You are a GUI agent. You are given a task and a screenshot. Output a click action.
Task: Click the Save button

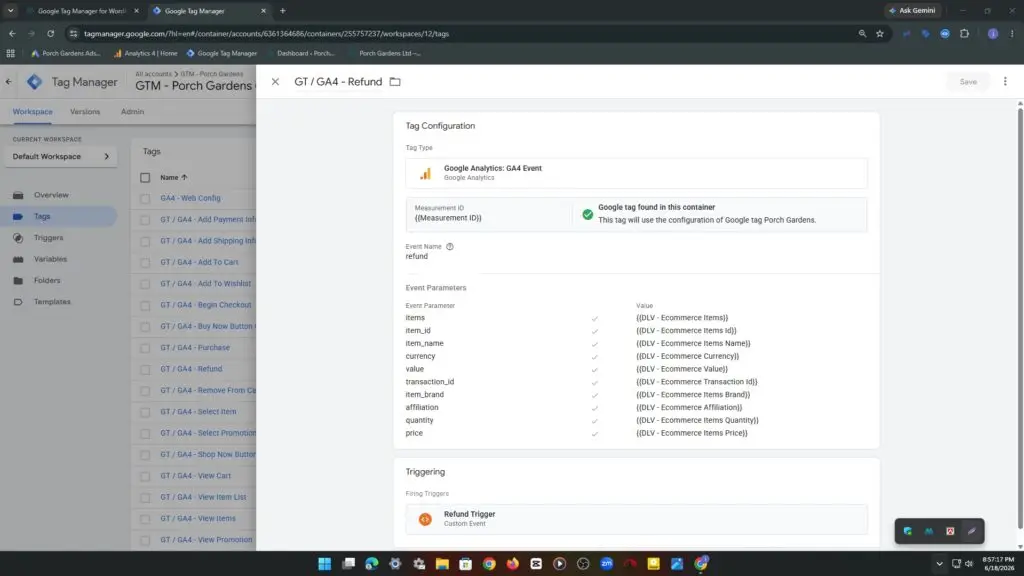click(x=968, y=82)
